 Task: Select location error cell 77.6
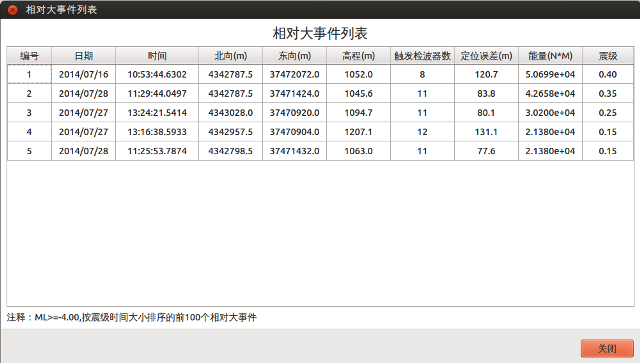pos(486,151)
